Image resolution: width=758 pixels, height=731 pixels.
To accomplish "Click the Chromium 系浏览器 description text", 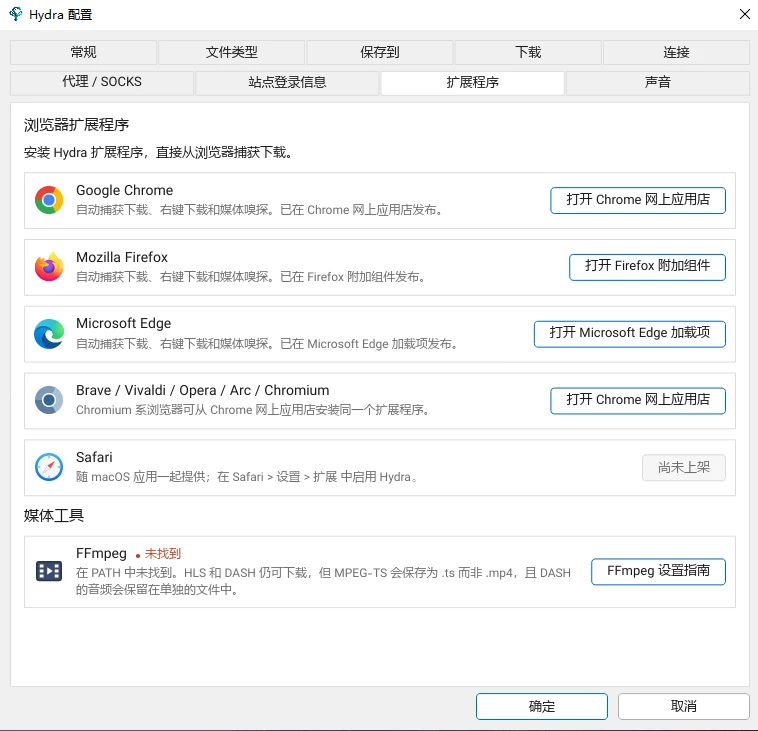I will (x=253, y=410).
